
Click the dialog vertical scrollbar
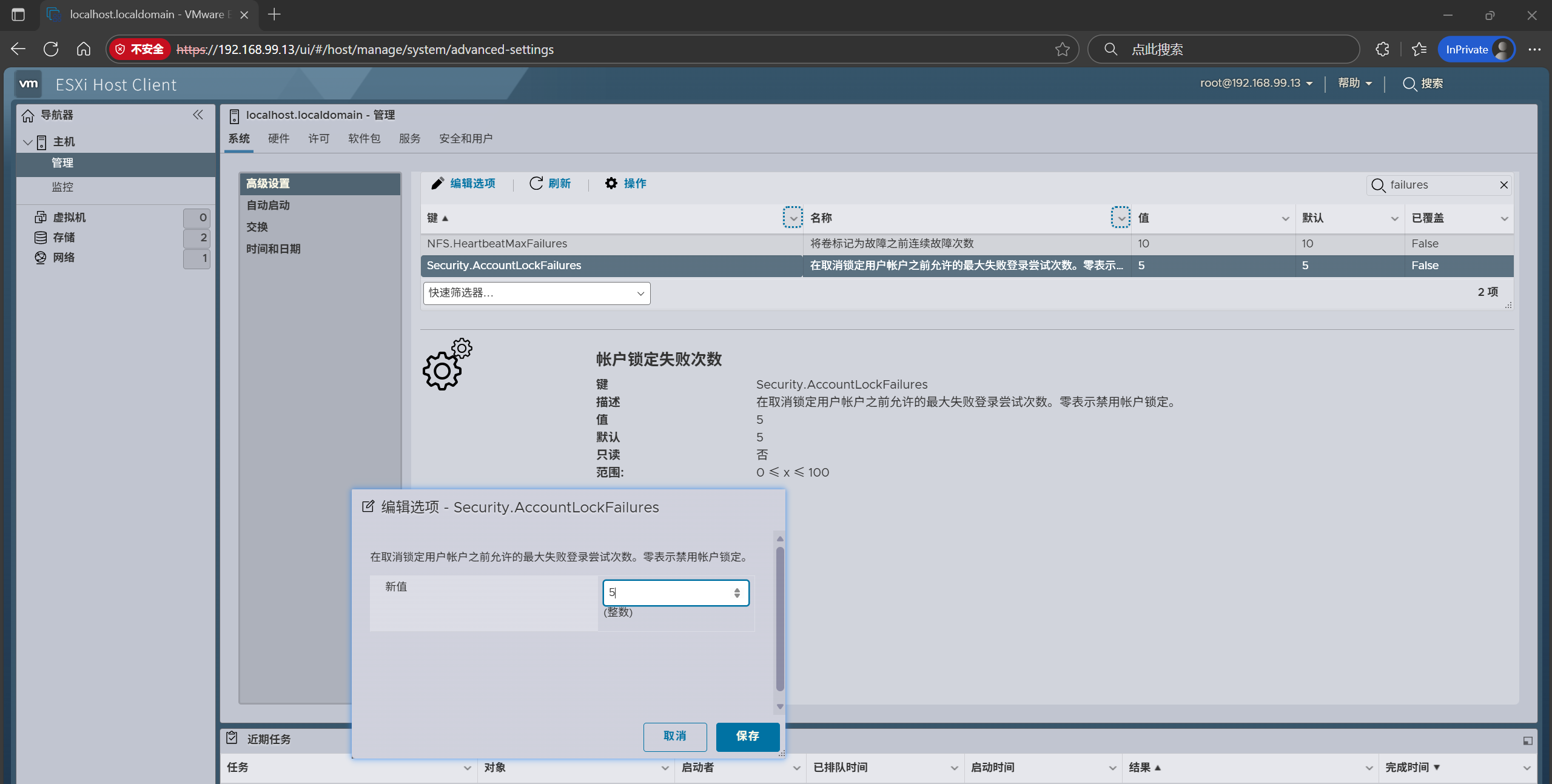pos(780,619)
